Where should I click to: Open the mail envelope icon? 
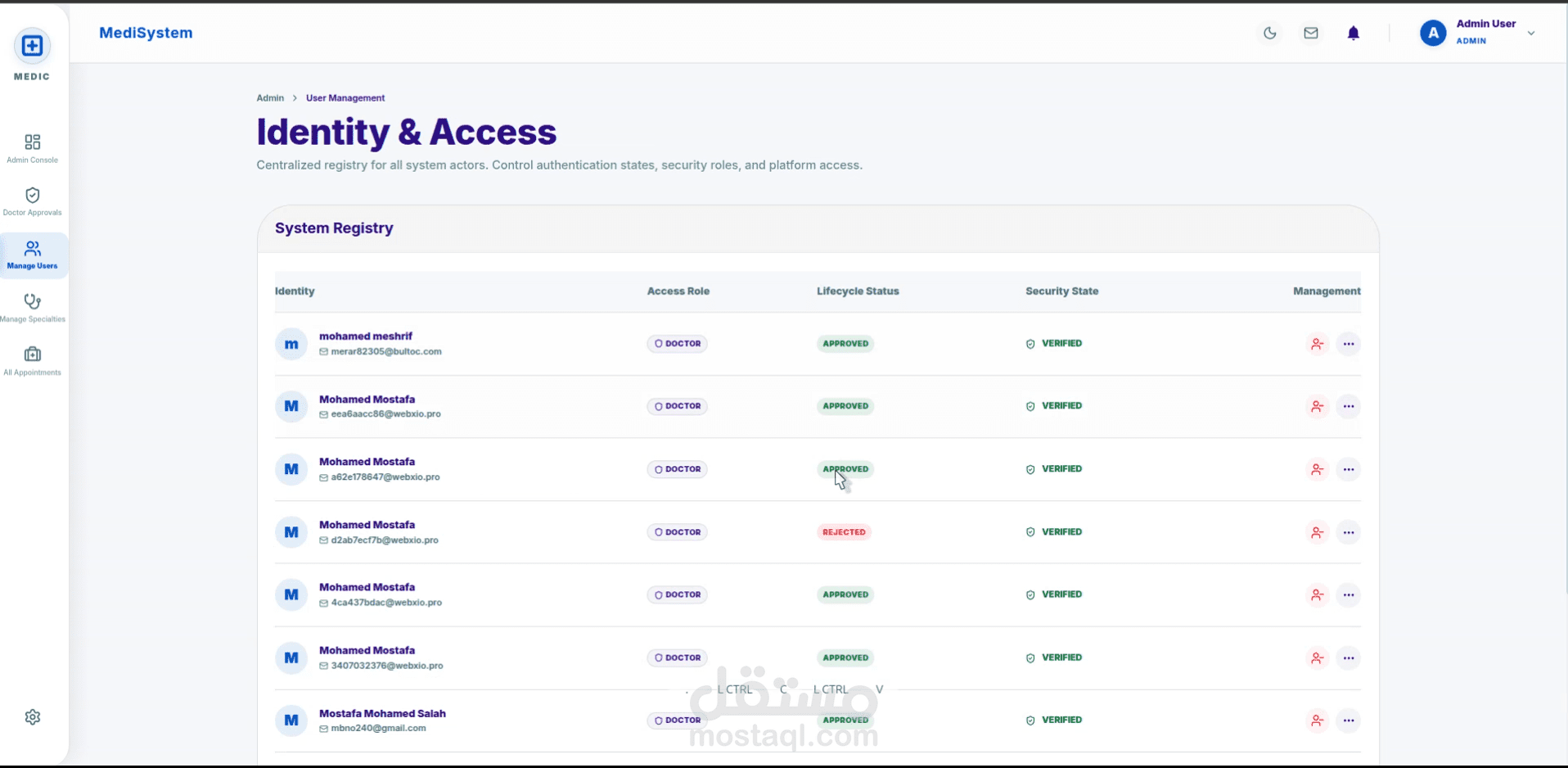[1311, 34]
